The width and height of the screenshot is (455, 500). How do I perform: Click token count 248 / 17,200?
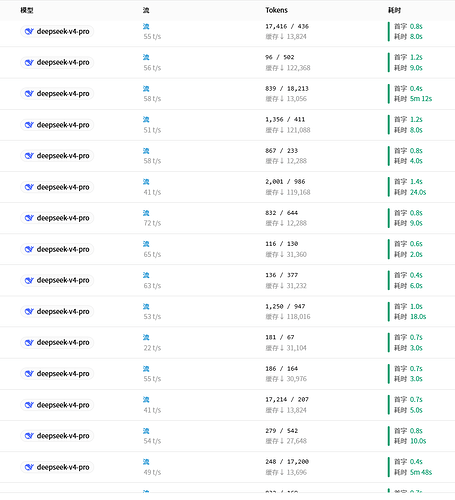point(287,462)
